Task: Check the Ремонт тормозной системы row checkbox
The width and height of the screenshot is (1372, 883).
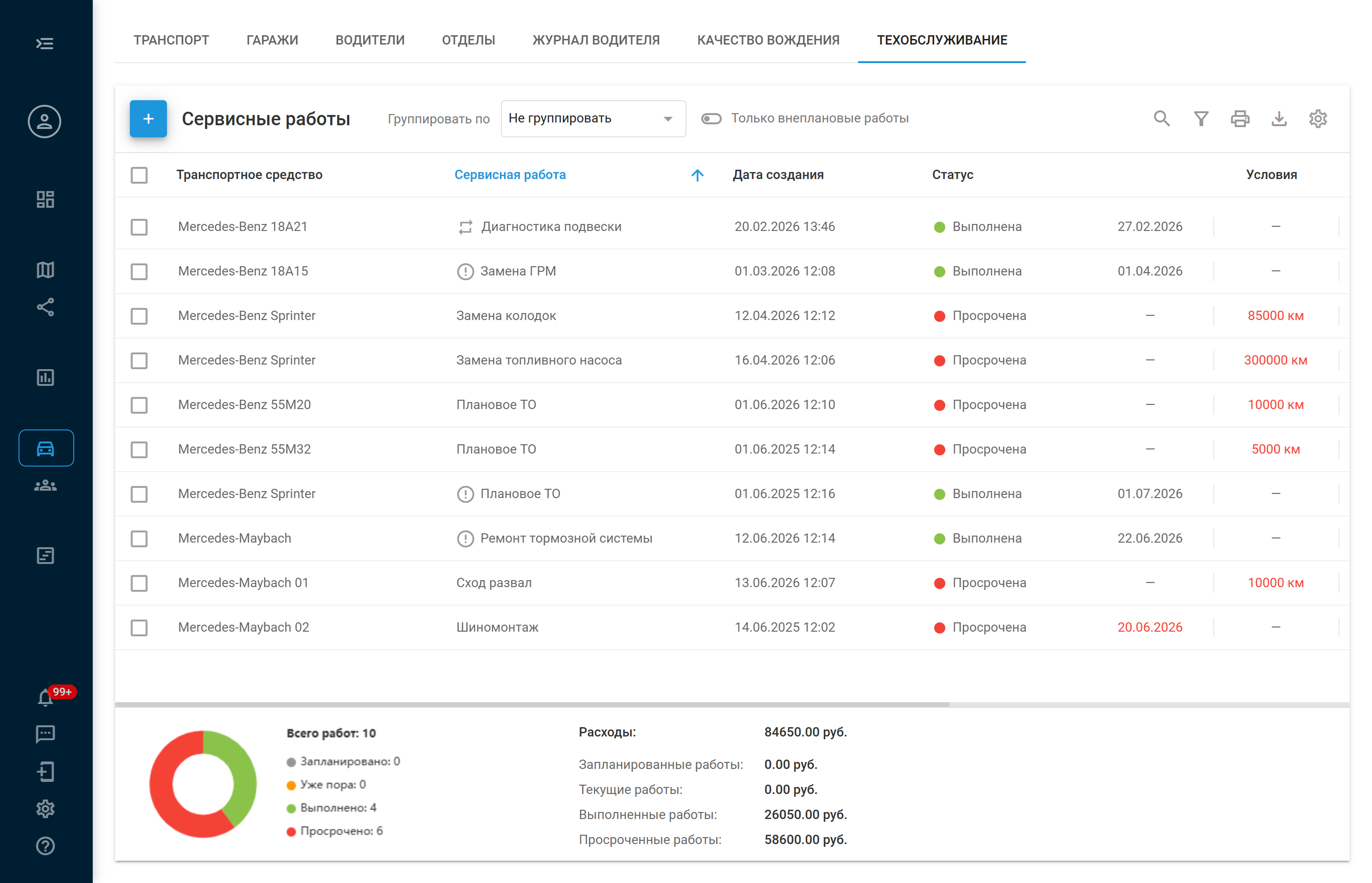Action: pyautogui.click(x=139, y=538)
